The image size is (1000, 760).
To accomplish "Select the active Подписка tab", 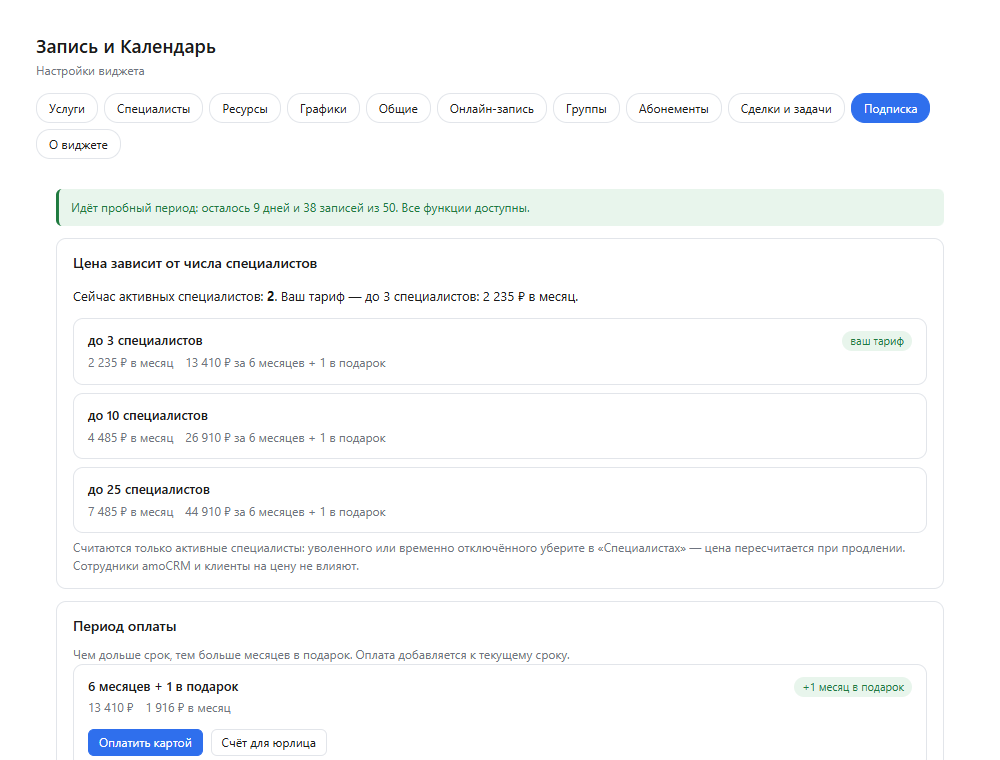I will 890,108.
